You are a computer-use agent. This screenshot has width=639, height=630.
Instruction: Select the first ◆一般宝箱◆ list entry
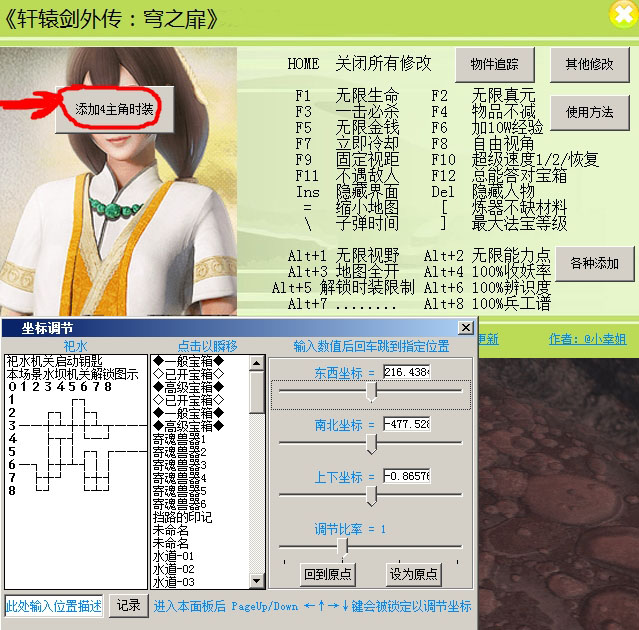(189, 361)
